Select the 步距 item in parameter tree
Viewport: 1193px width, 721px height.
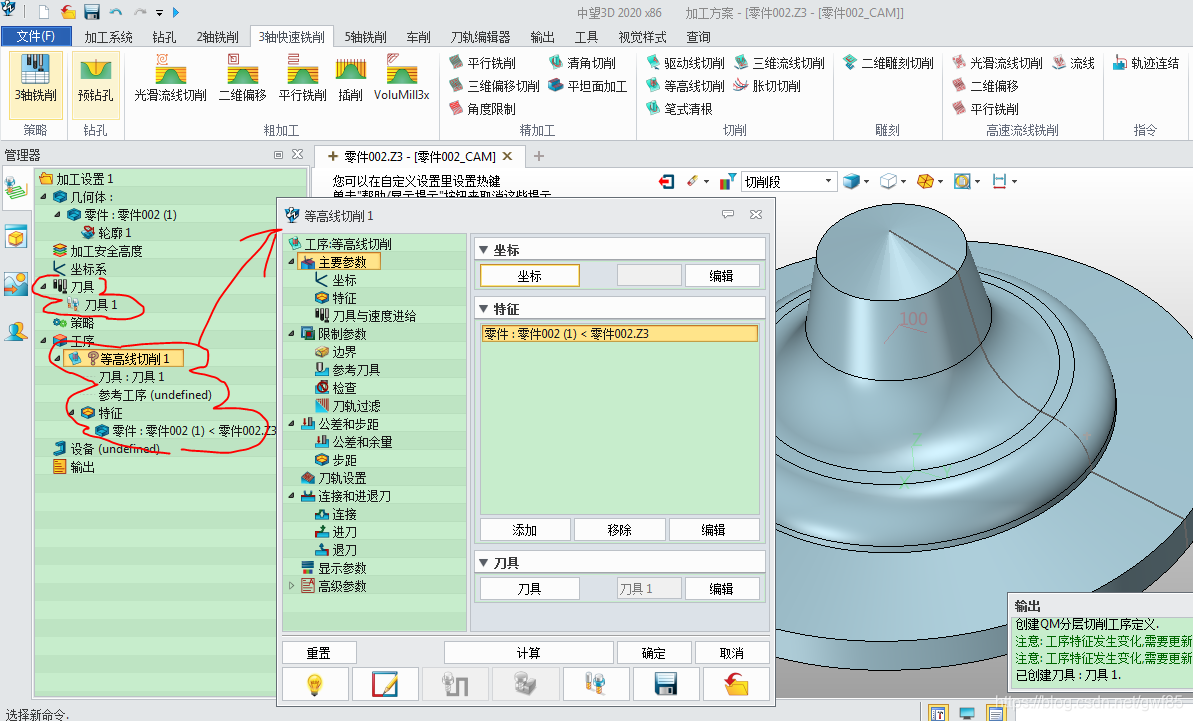[344, 460]
